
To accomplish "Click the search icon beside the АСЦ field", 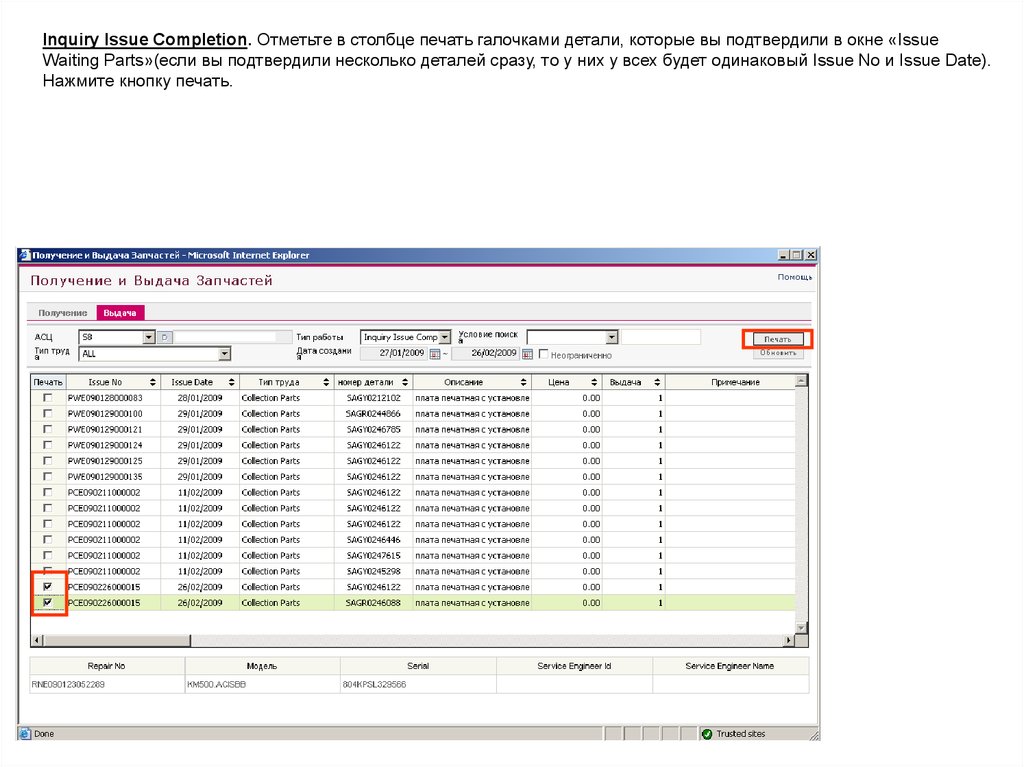I will [166, 338].
